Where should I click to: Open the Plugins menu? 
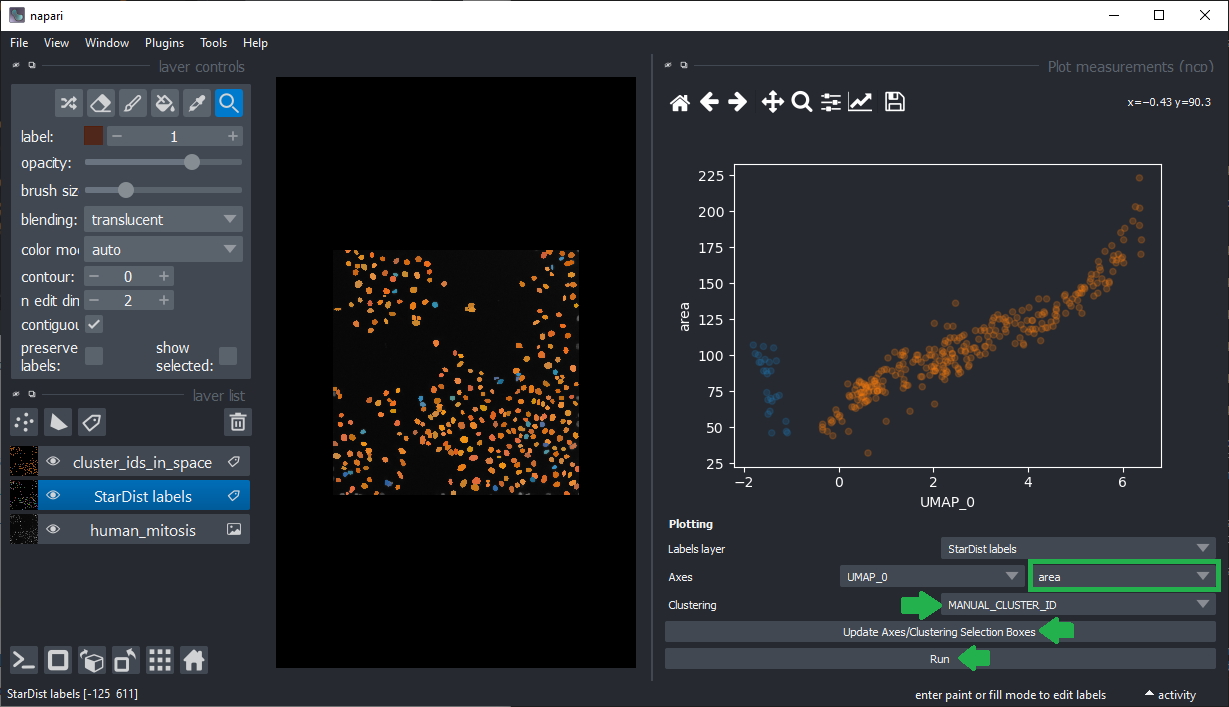coord(164,43)
